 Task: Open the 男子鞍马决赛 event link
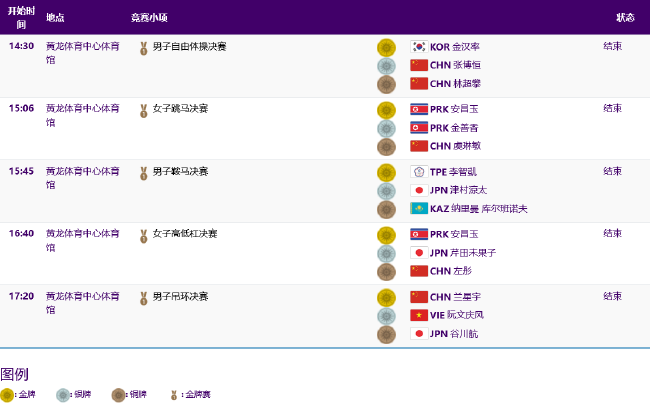(180, 171)
